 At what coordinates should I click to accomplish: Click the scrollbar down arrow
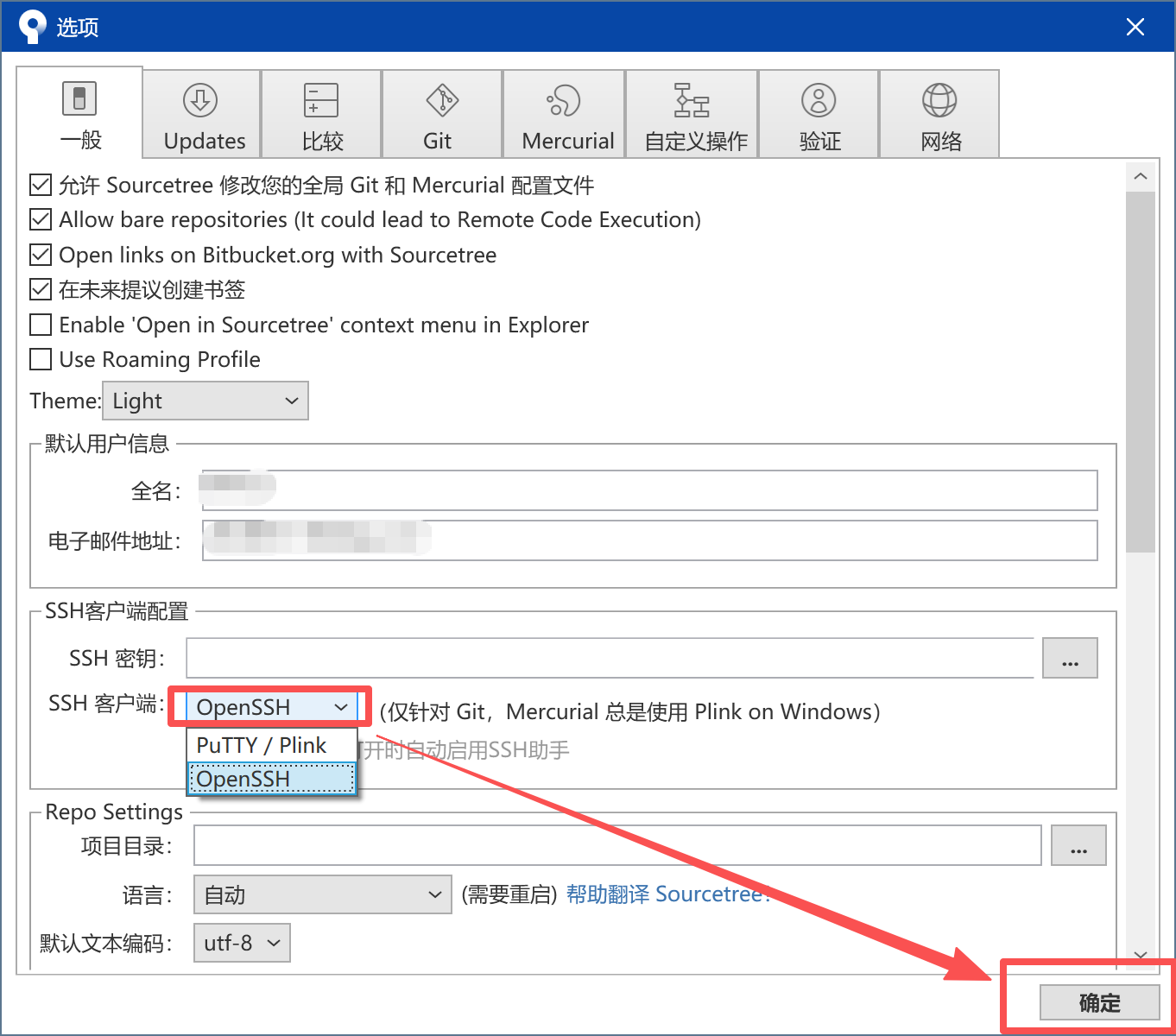coord(1141,956)
